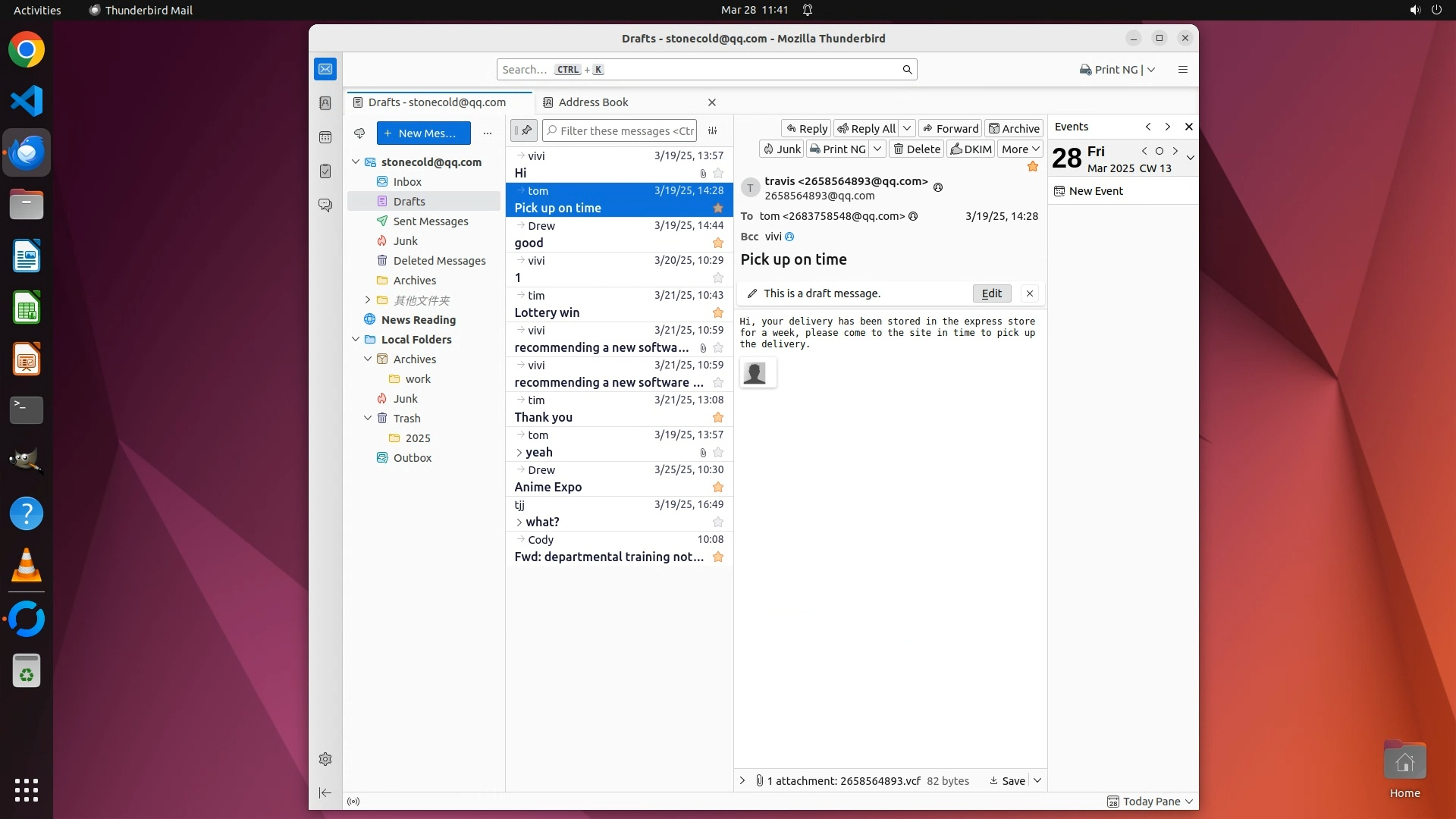
Task: Toggle the quick filter pin button
Action: 524,131
